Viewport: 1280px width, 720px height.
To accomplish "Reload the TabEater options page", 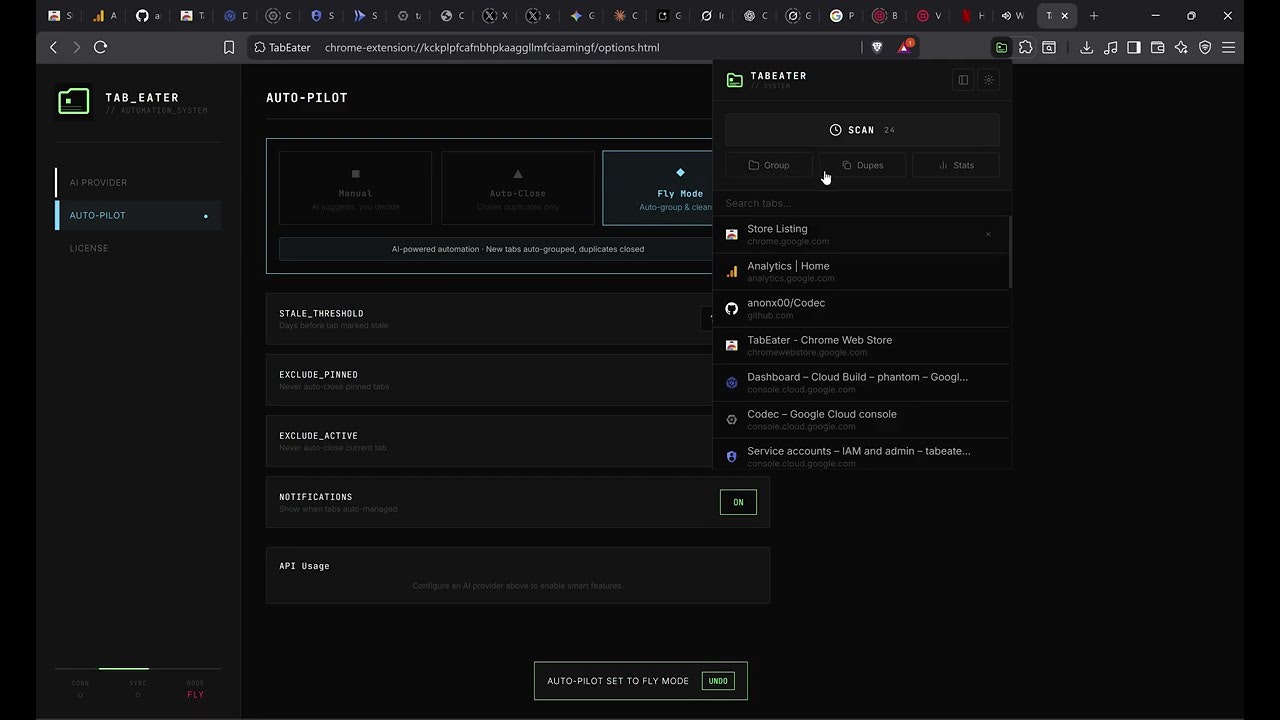I will coord(100,47).
